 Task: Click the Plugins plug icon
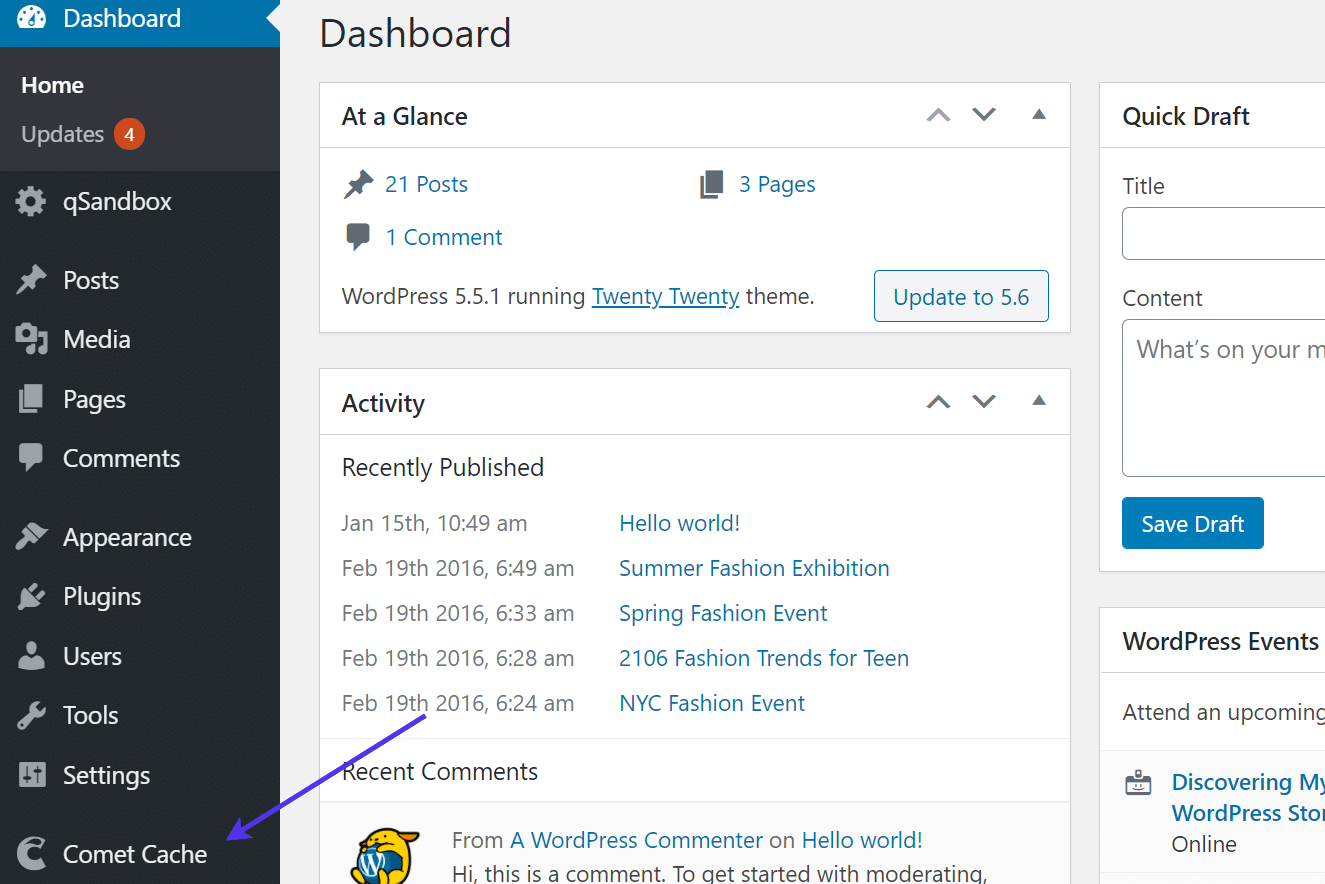(x=31, y=597)
